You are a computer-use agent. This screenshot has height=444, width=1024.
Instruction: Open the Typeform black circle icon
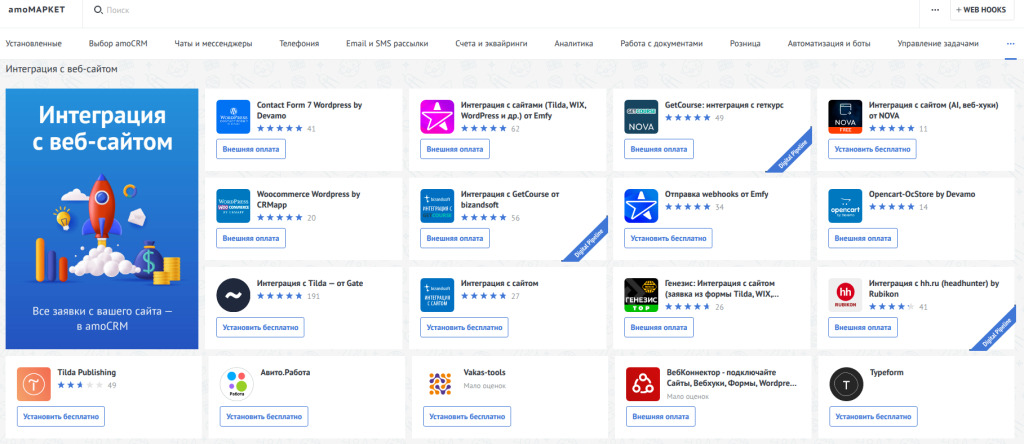click(846, 384)
